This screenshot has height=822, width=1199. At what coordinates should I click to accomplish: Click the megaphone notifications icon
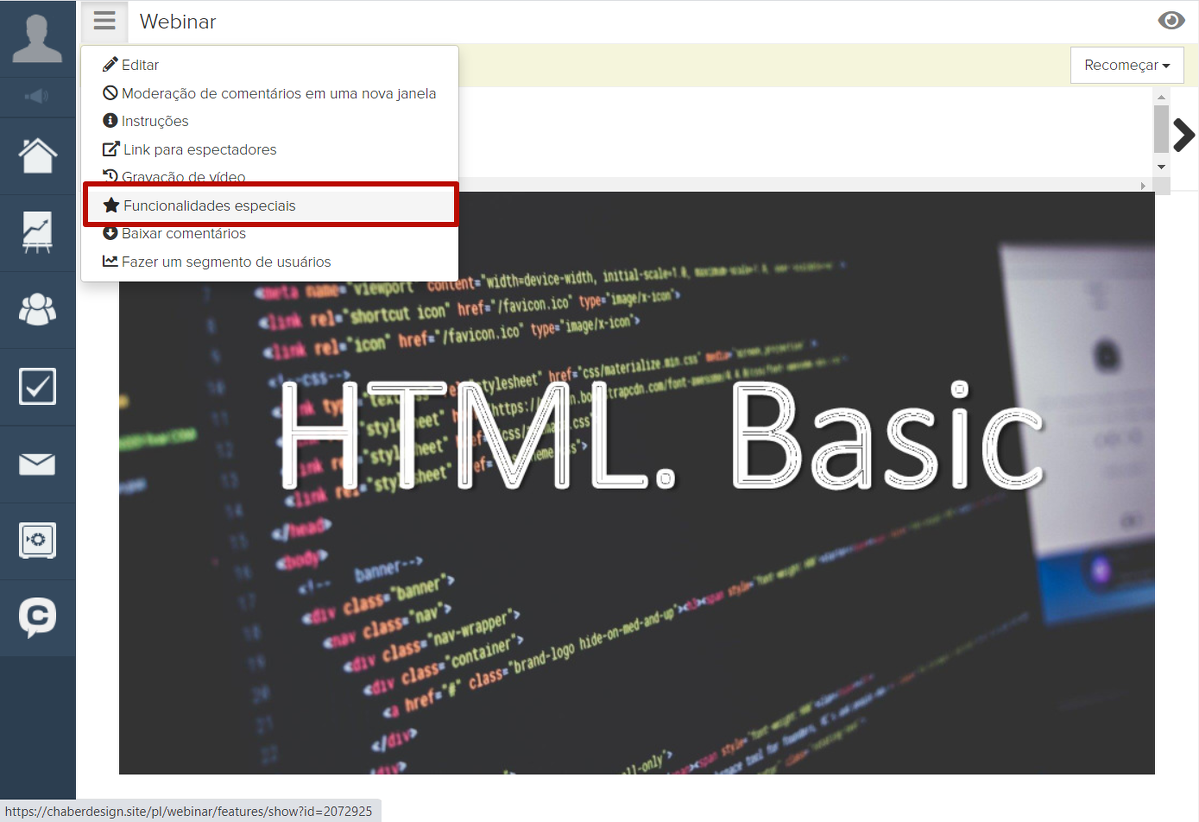point(37,97)
